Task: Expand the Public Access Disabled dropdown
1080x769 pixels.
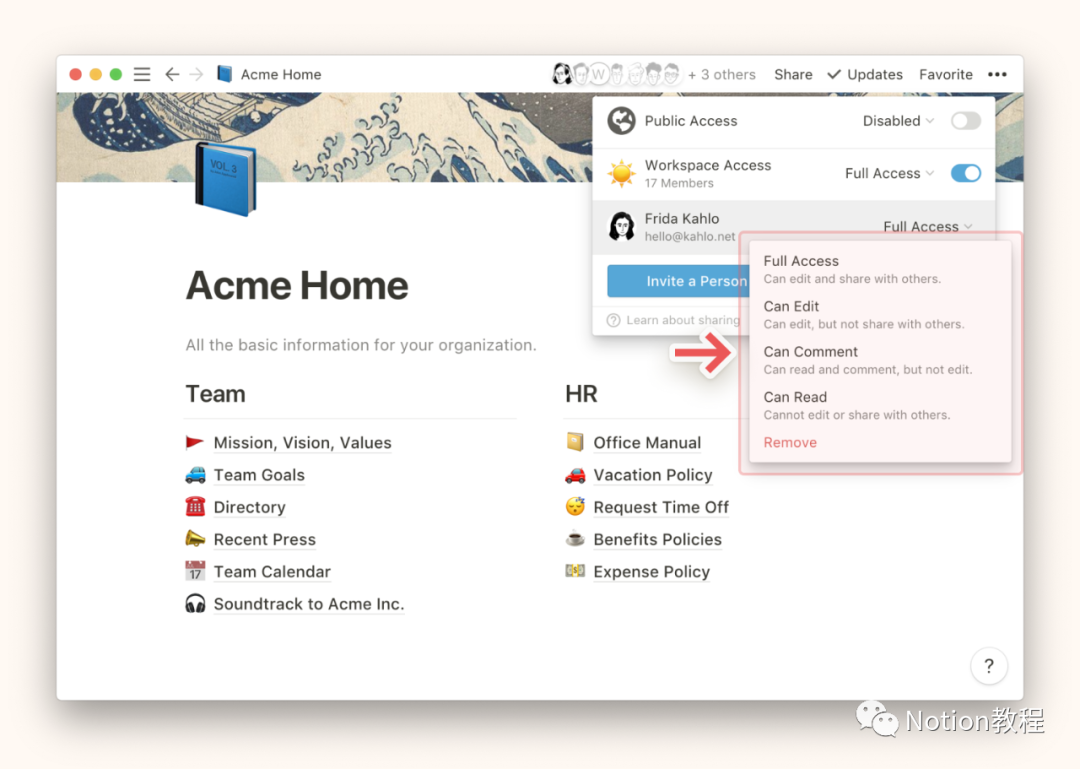Action: [x=897, y=121]
